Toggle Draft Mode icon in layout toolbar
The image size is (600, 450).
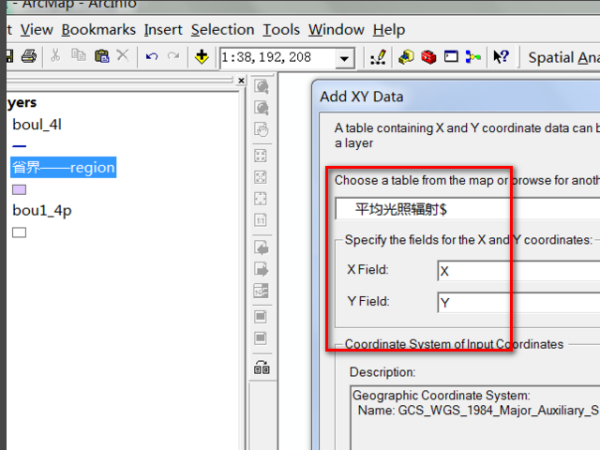click(x=261, y=316)
